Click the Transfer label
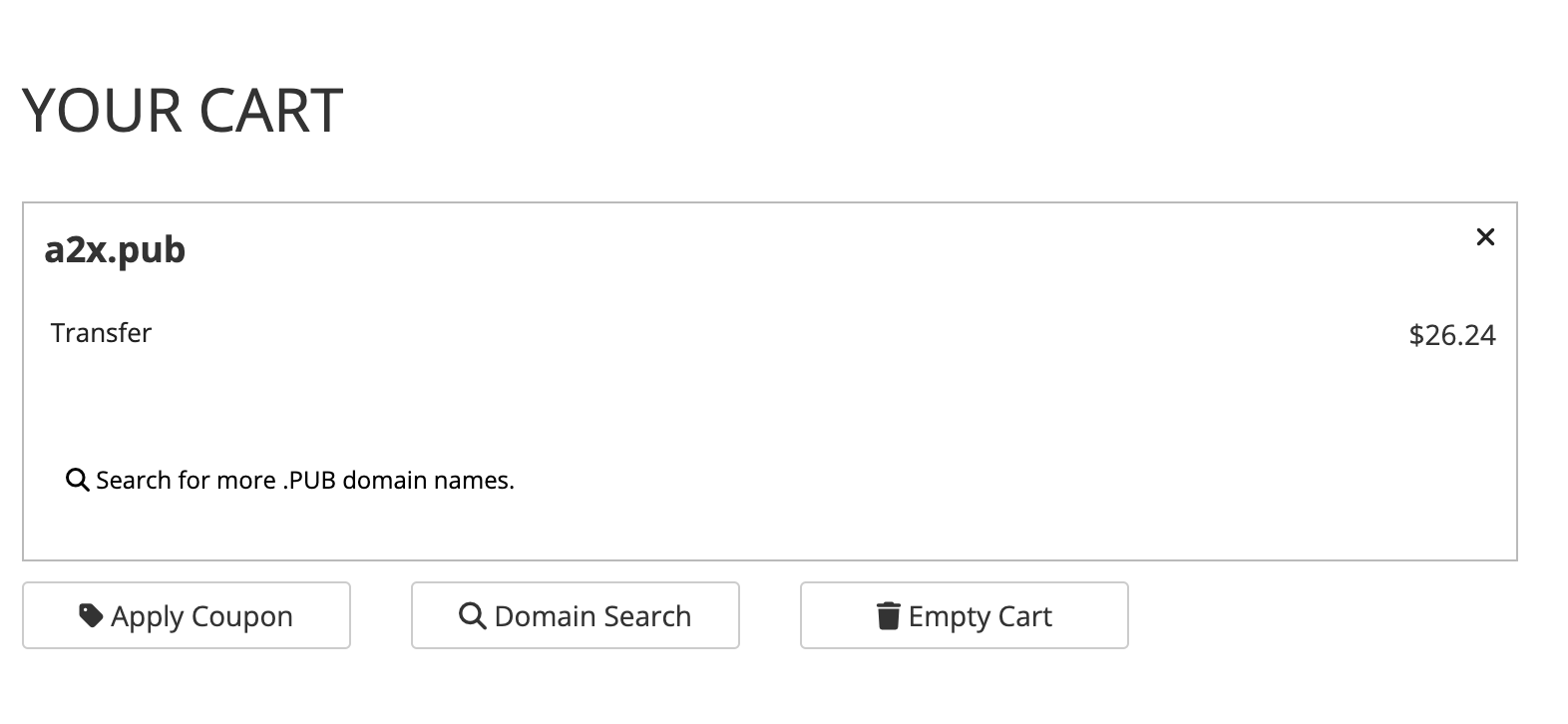Image resolution: width=1568 pixels, height=724 pixels. click(101, 333)
